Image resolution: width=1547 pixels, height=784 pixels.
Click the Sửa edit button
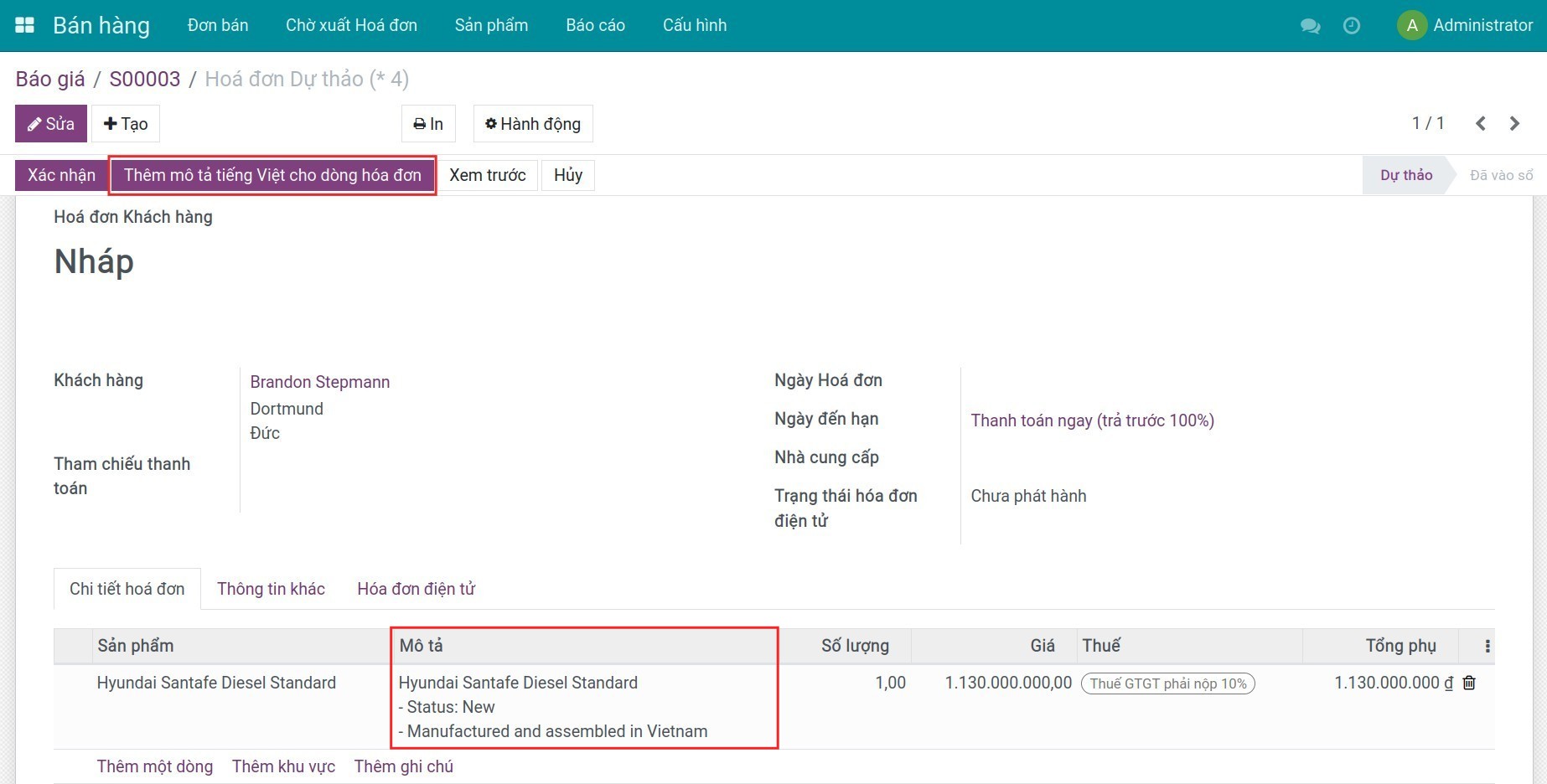tap(50, 124)
